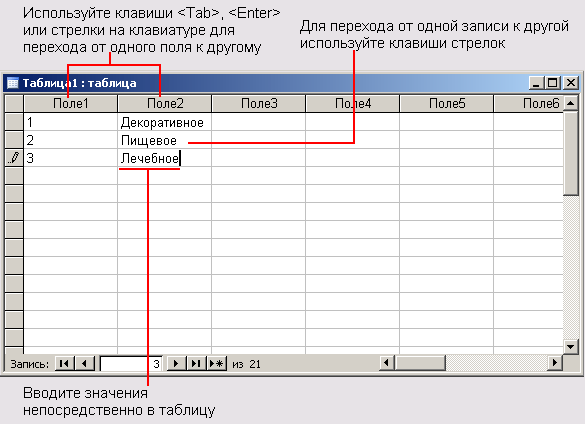Click Поле1 cell with value 2
This screenshot has height=424, width=585.
(x=71, y=140)
